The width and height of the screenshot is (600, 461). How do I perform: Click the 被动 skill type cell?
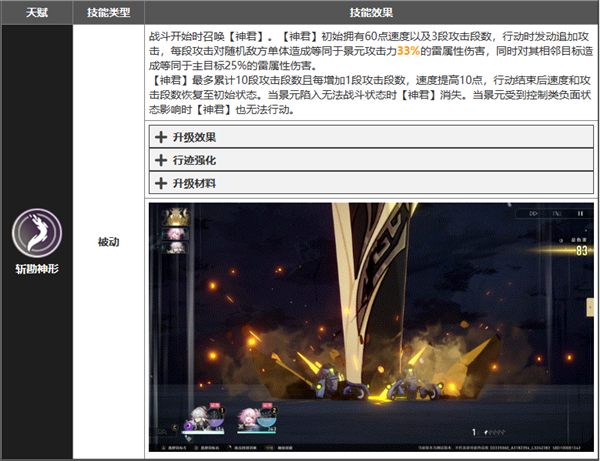pyautogui.click(x=108, y=242)
